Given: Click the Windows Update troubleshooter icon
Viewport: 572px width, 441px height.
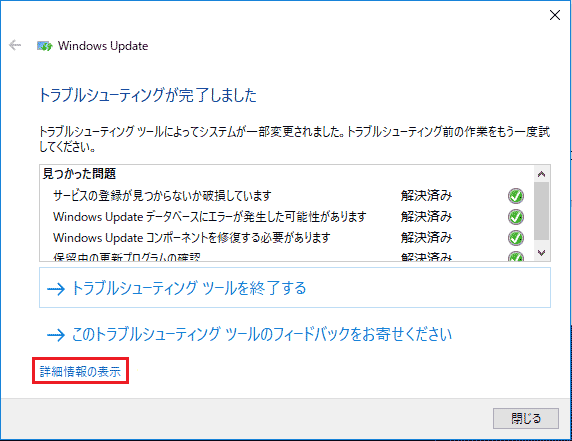Looking at the screenshot, I should (x=45, y=46).
